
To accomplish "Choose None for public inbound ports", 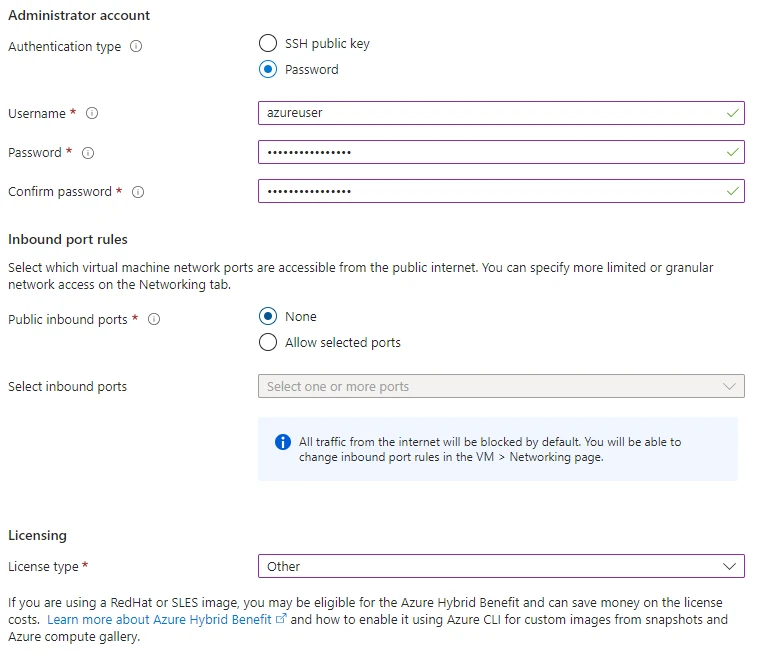I will [x=268, y=316].
